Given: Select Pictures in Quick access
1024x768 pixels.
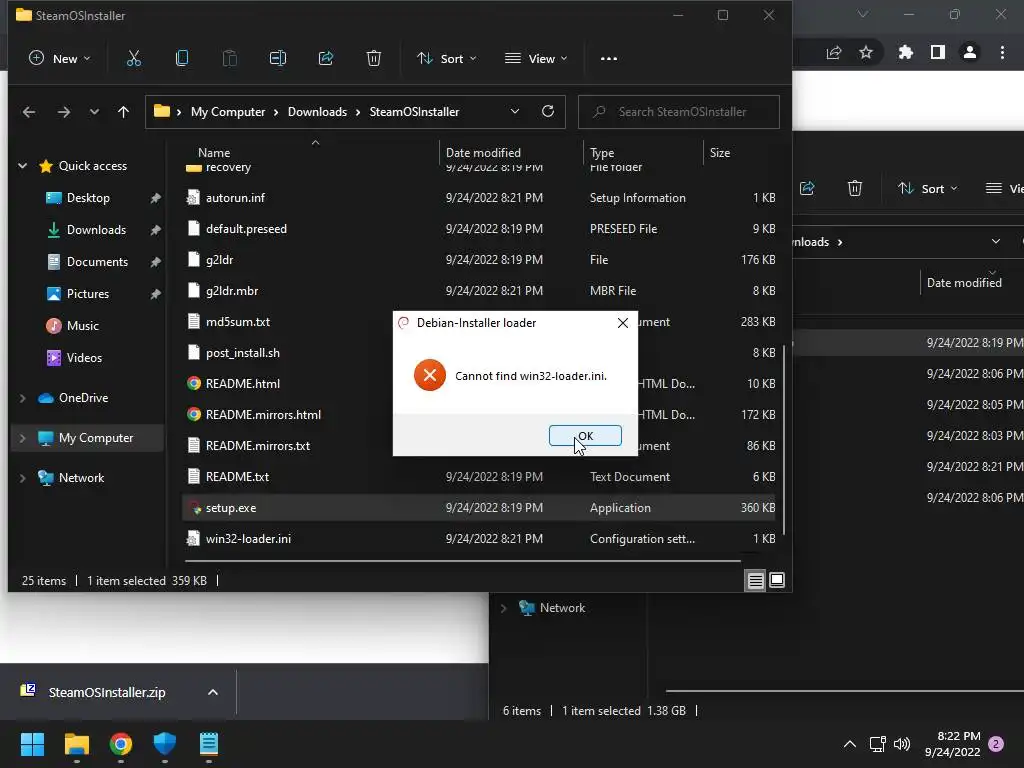Looking at the screenshot, I should pyautogui.click(x=88, y=294).
